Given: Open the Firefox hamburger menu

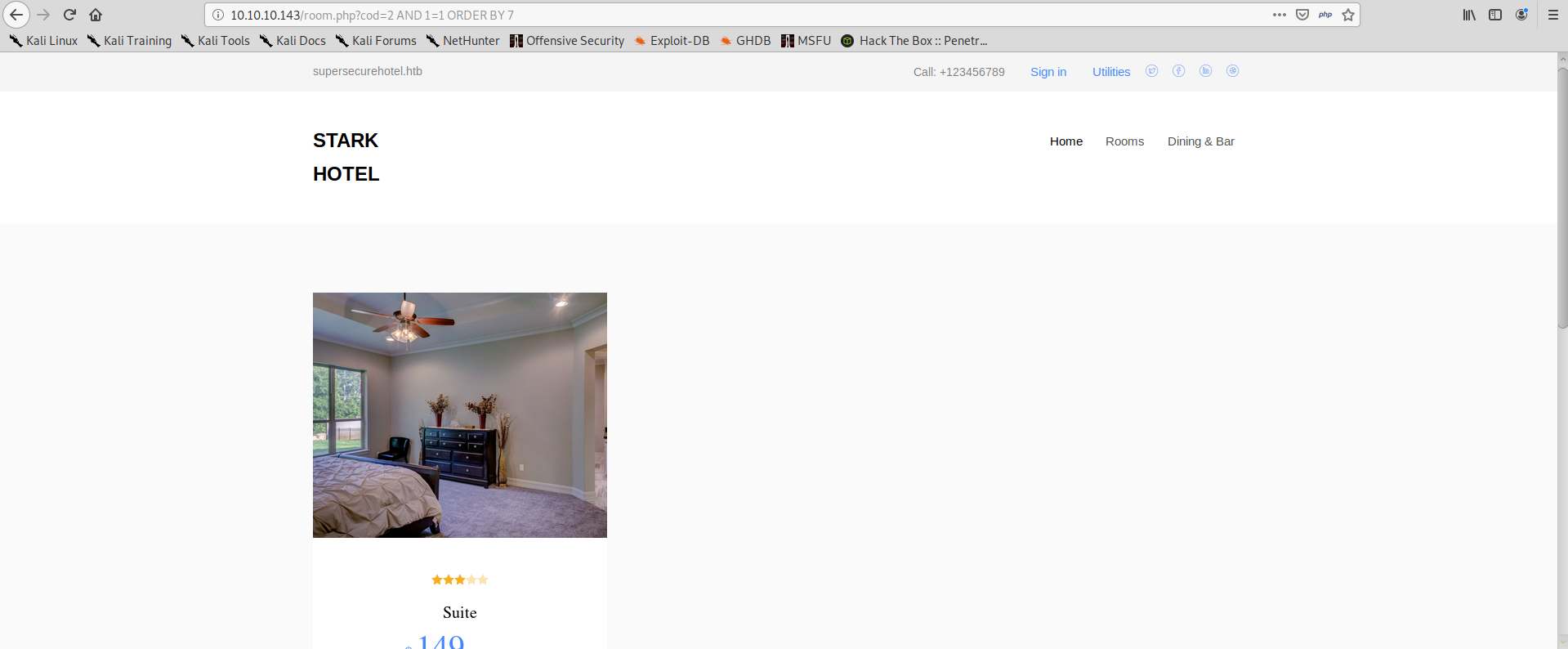Looking at the screenshot, I should point(1552,15).
